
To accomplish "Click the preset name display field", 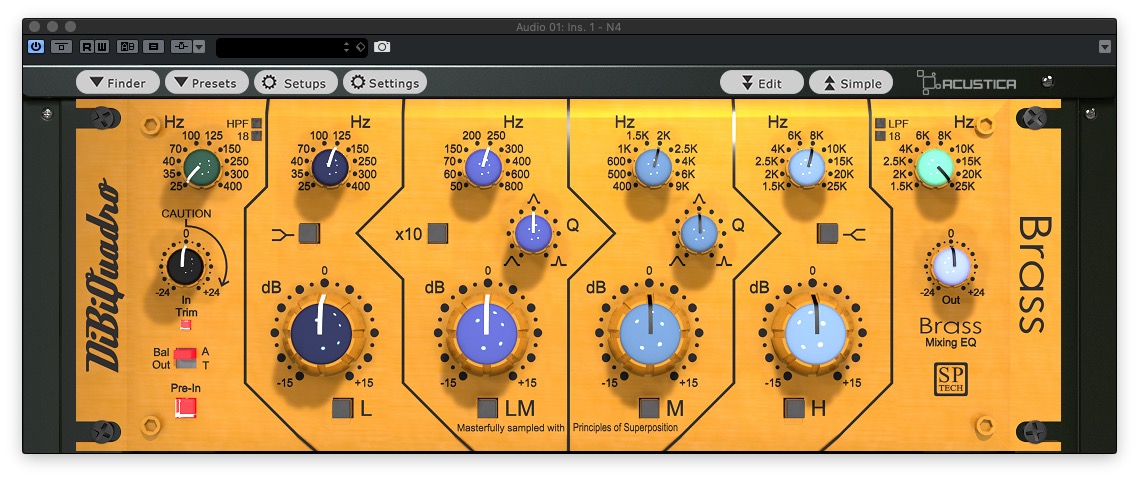I will pos(280,47).
